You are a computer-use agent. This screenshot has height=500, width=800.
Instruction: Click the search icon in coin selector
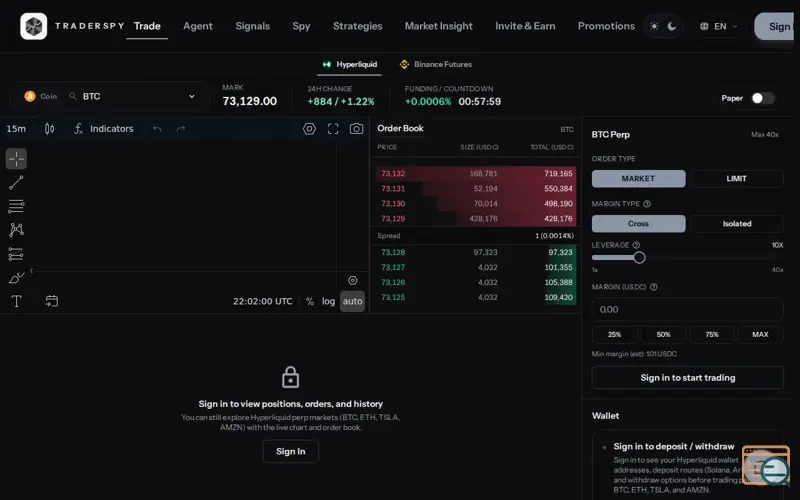[x=73, y=96]
